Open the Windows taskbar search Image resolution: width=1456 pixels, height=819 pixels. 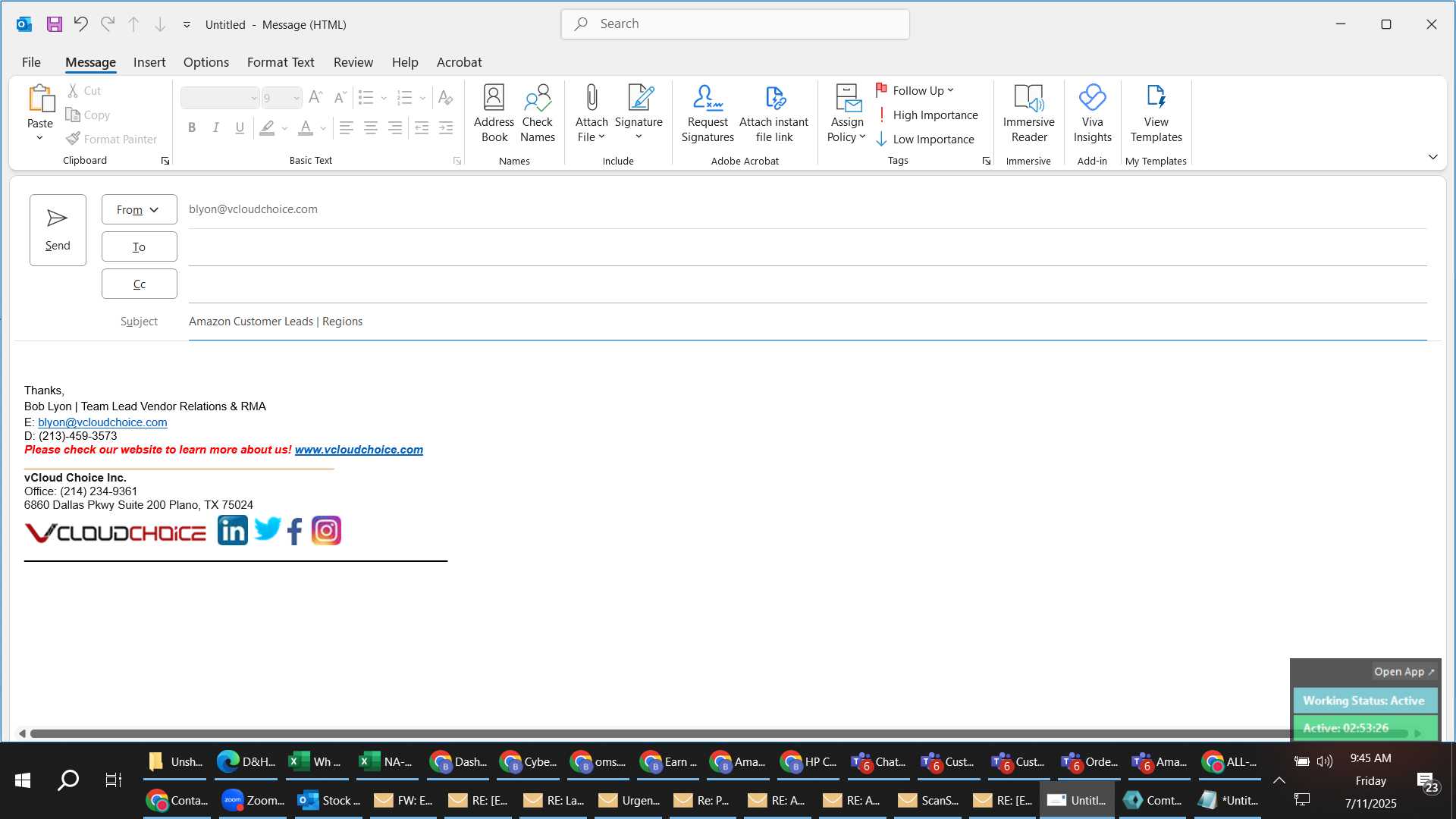(x=68, y=780)
